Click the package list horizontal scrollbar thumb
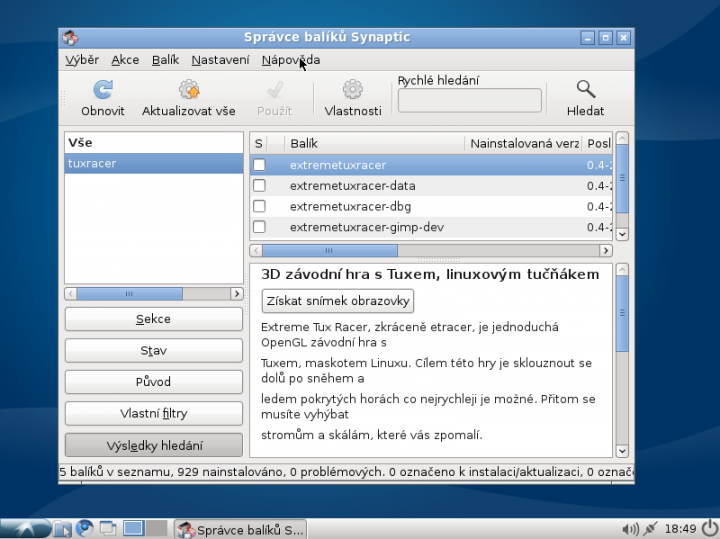This screenshot has width=720, height=539. coord(330,251)
